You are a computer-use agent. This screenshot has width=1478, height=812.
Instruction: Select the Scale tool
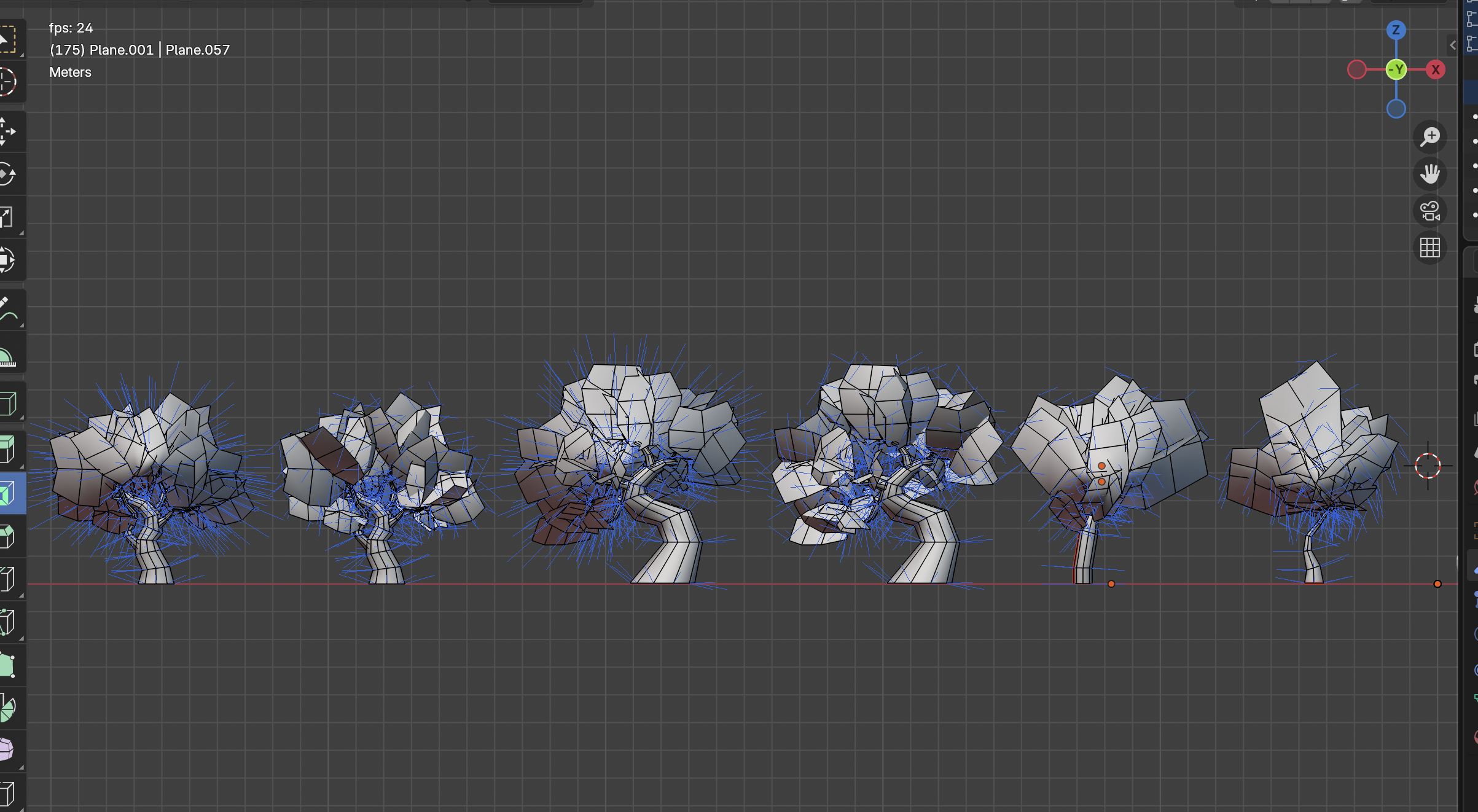(x=7, y=217)
